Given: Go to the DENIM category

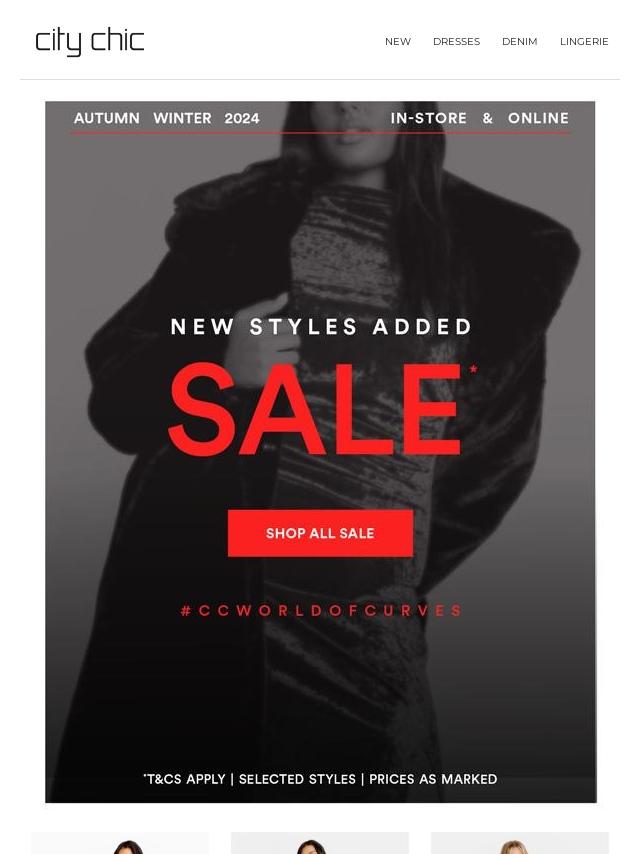Looking at the screenshot, I should pyautogui.click(x=520, y=41).
